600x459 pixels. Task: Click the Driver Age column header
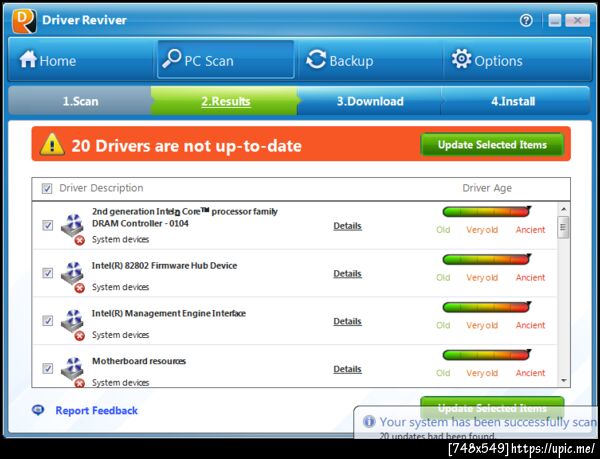487,188
